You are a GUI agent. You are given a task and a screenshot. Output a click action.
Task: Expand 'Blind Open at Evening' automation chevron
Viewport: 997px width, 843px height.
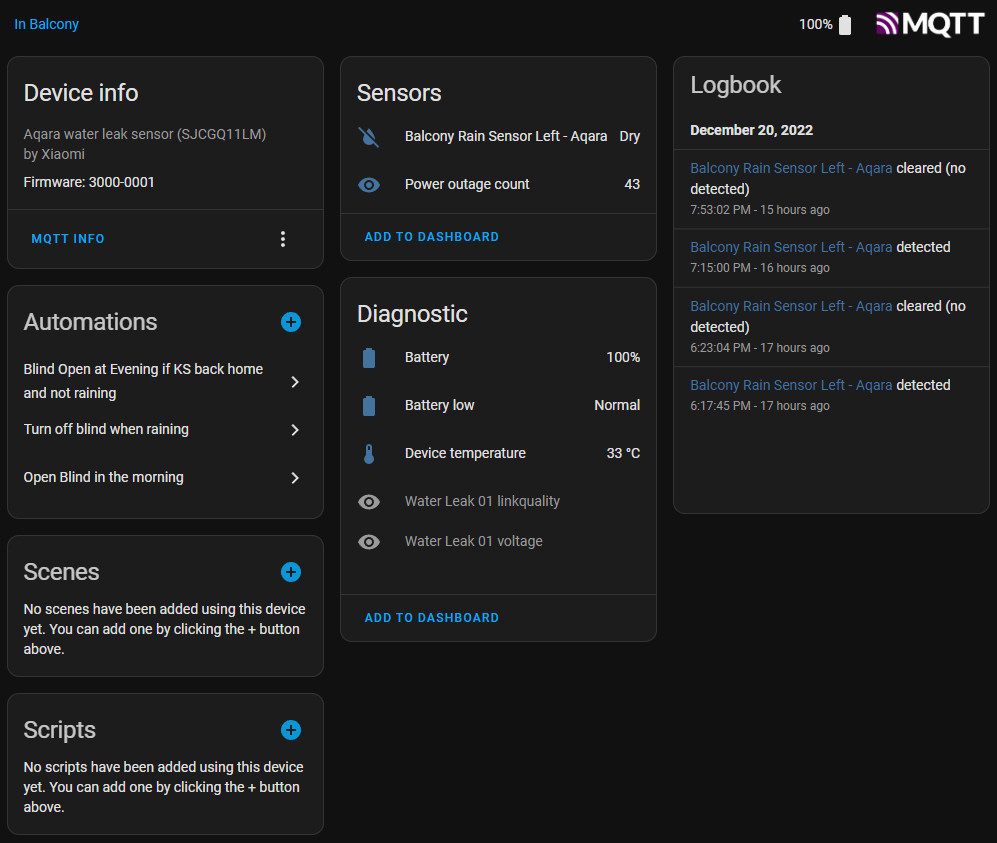coord(295,382)
